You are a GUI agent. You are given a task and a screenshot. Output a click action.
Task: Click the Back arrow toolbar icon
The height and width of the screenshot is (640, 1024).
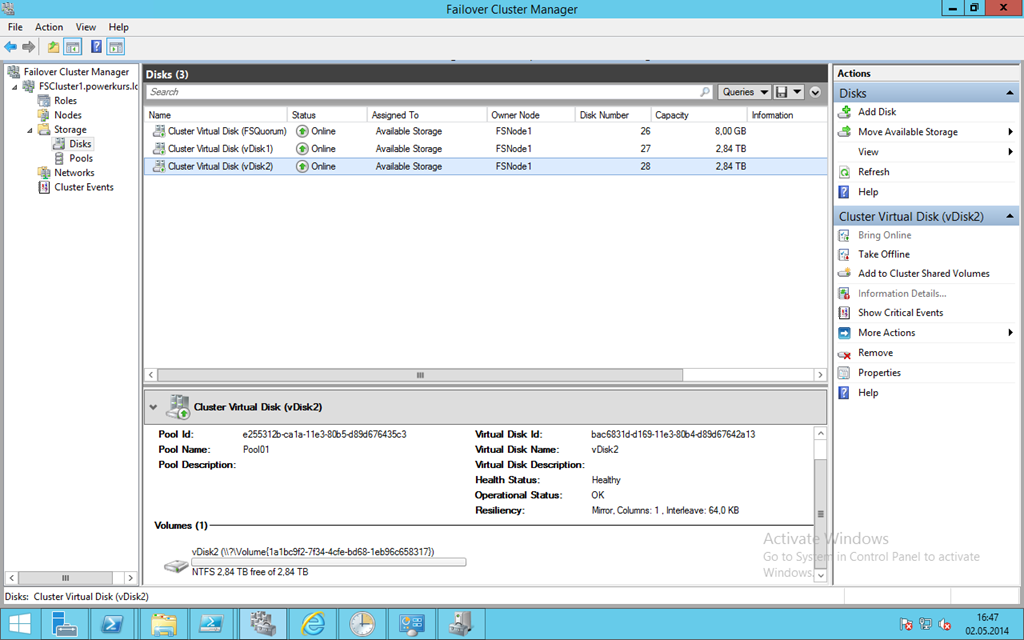click(x=10, y=47)
